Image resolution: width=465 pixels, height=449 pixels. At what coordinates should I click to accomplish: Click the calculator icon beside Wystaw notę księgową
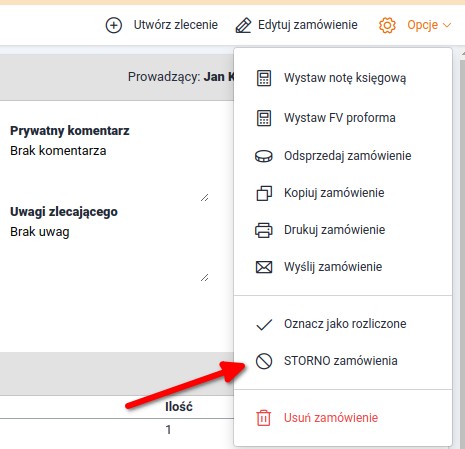point(264,78)
